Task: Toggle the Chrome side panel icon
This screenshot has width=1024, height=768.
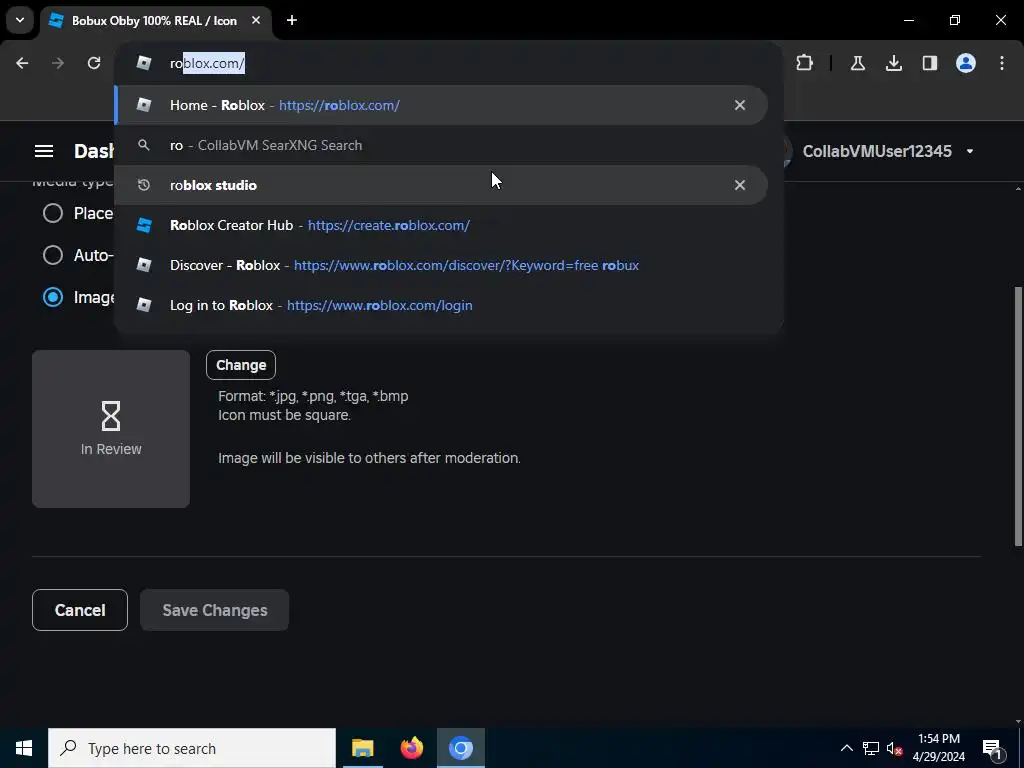Action: tap(929, 63)
